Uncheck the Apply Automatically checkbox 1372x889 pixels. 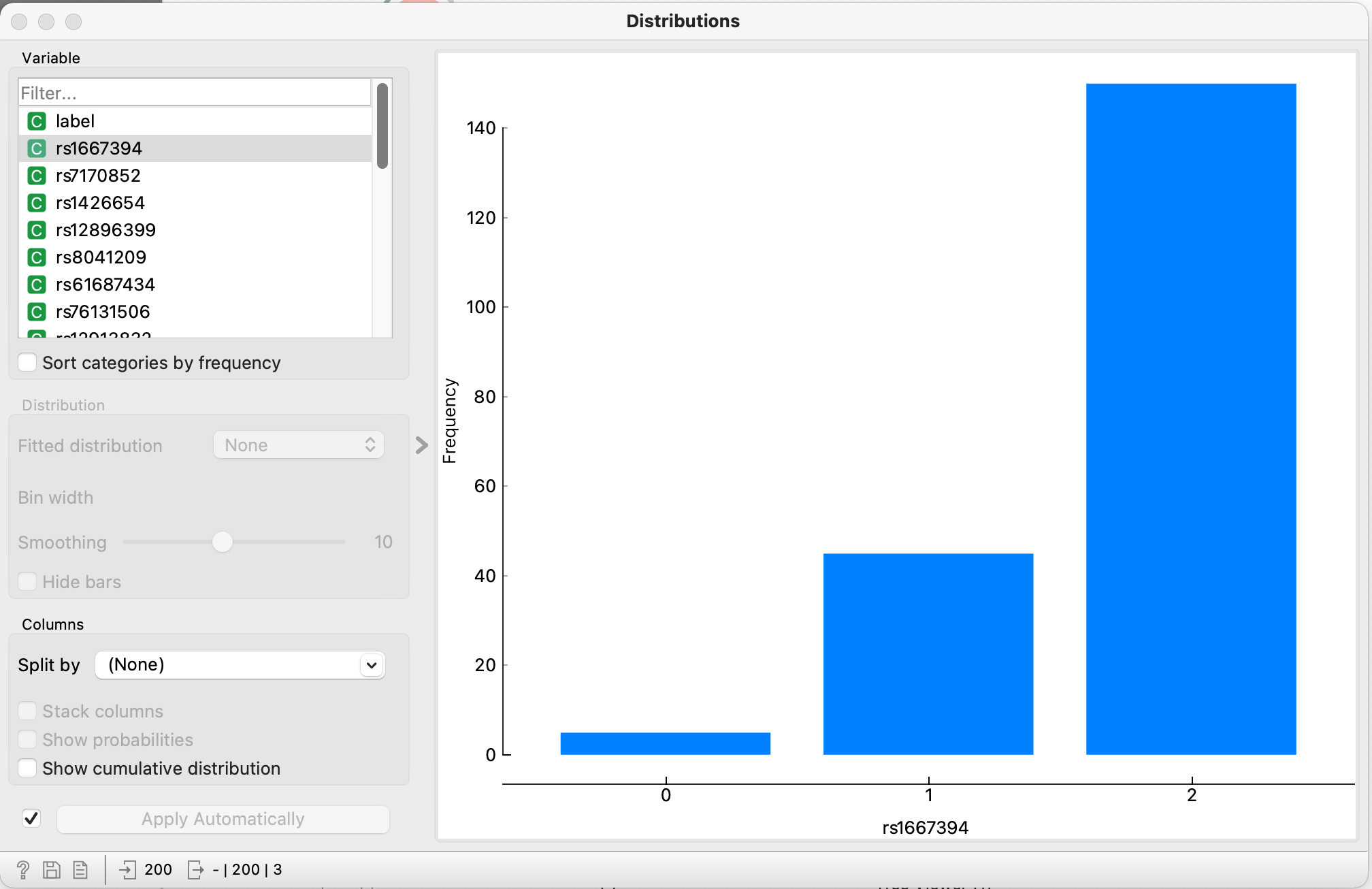[x=31, y=818]
